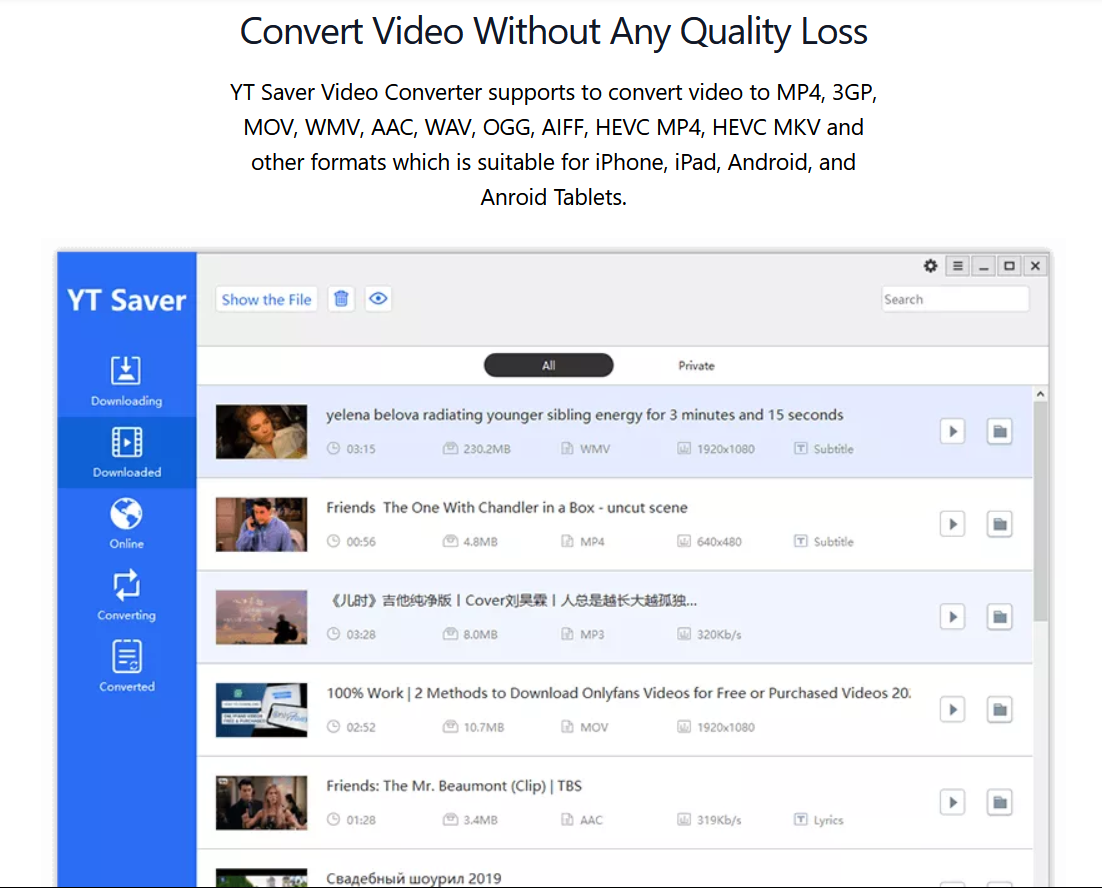This screenshot has width=1102, height=888.
Task: Click the WMV format label
Action: [595, 449]
